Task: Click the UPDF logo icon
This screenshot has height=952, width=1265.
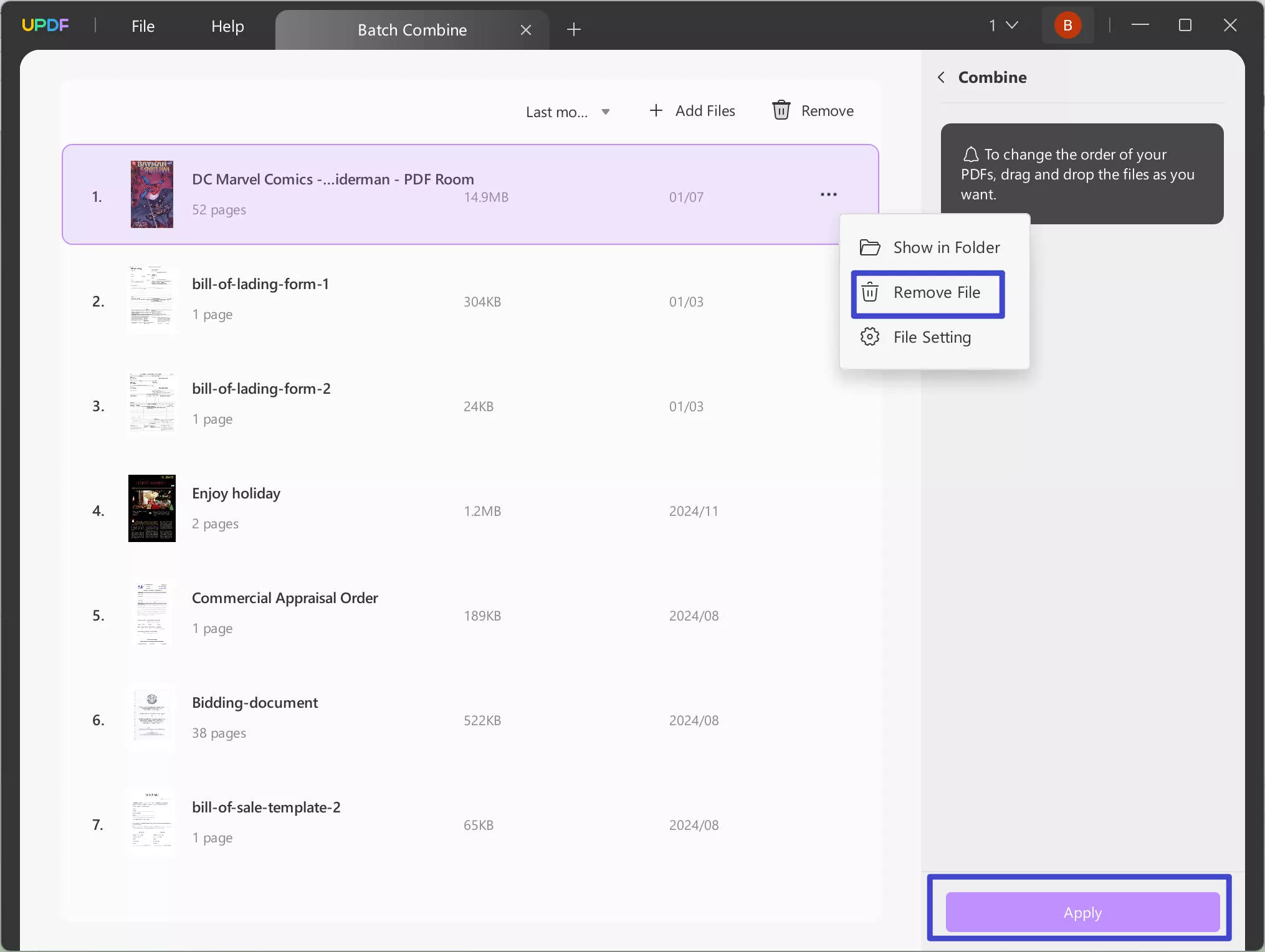Action: [45, 26]
